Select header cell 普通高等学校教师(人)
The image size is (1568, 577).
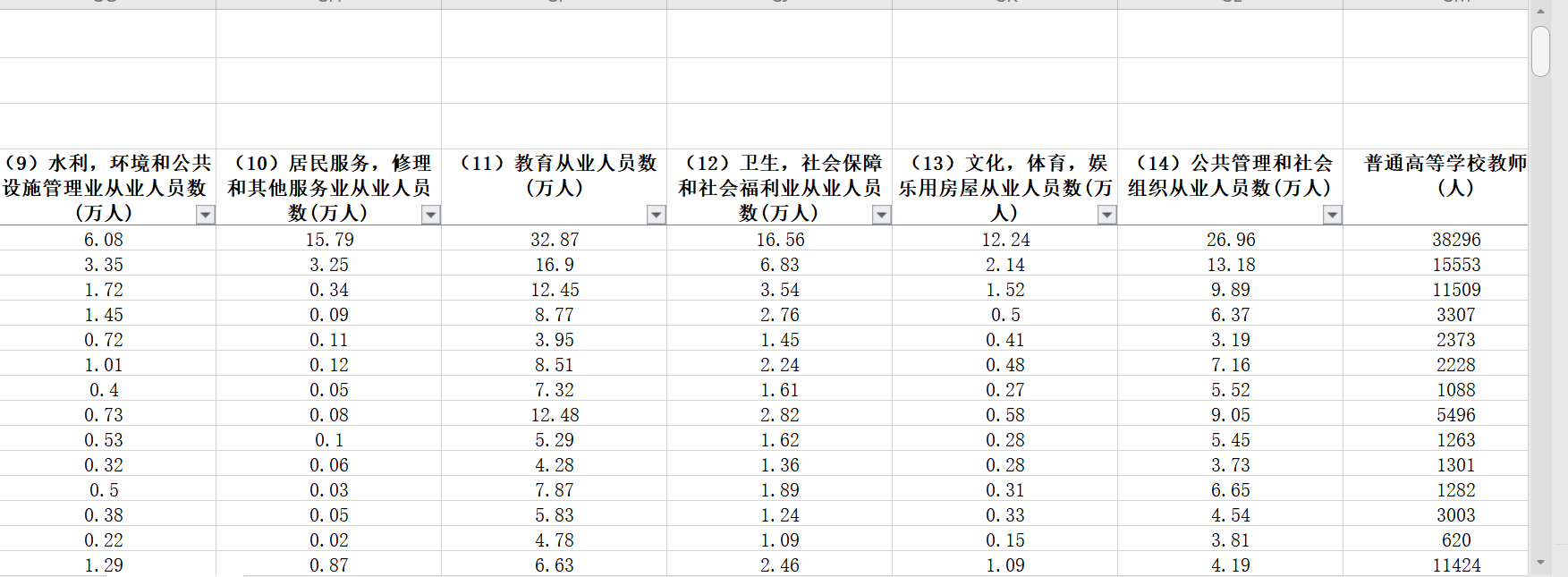coord(1436,188)
